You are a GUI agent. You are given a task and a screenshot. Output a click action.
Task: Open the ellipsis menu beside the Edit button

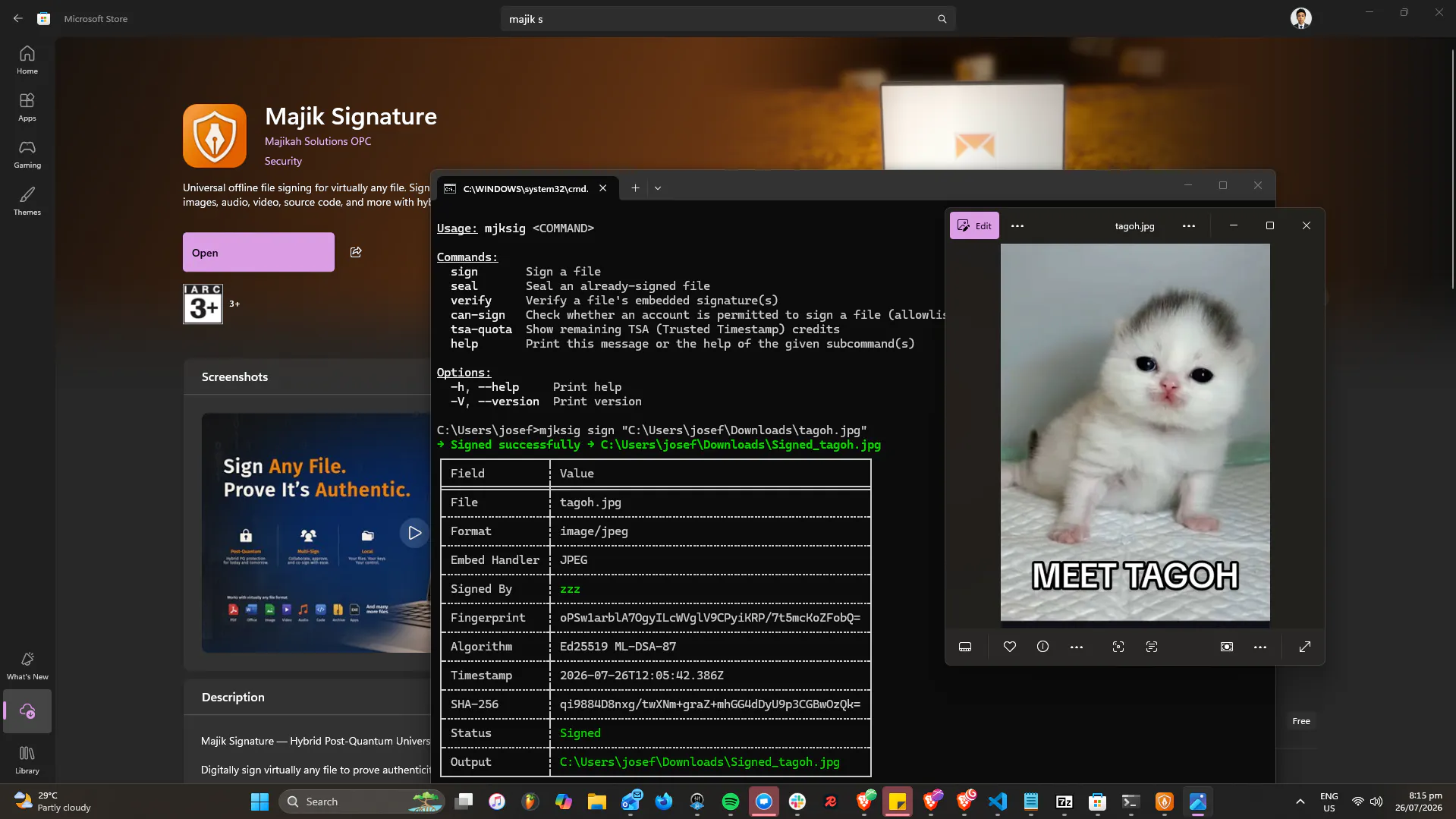1017,225
